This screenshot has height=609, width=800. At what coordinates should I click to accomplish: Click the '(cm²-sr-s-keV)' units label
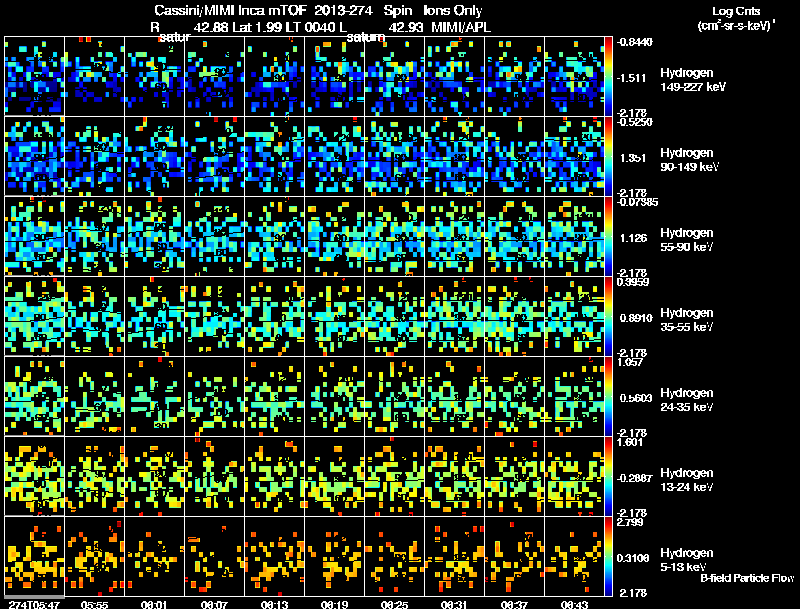pyautogui.click(x=736, y=25)
